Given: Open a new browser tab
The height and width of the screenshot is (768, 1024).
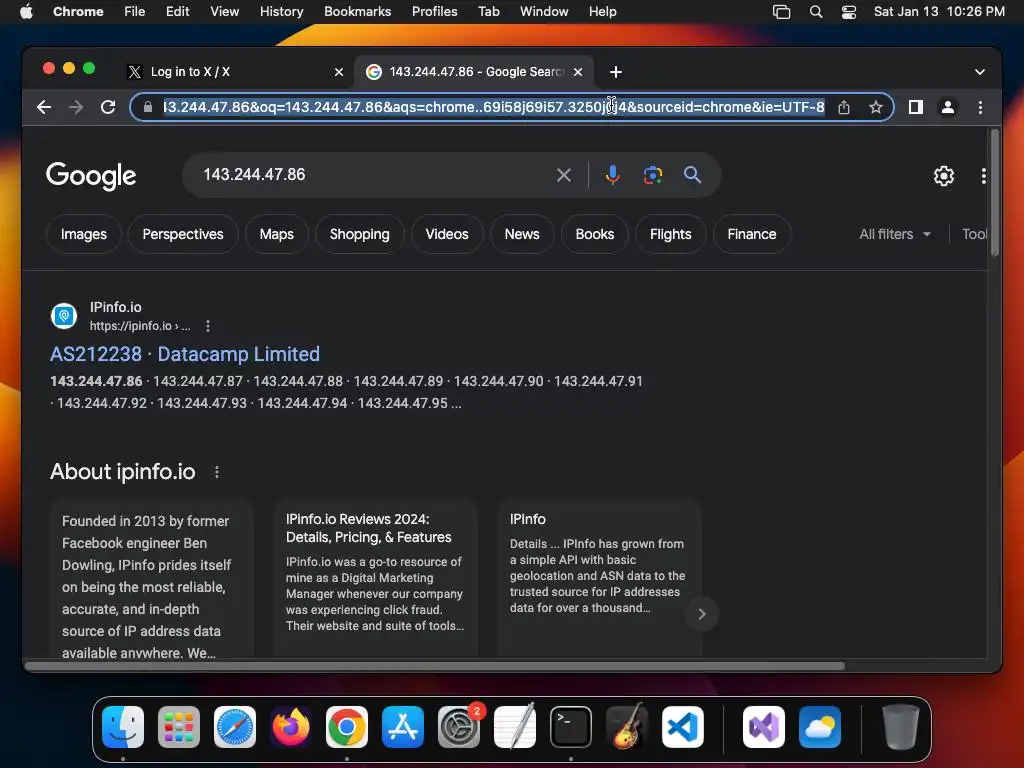Looking at the screenshot, I should click(616, 72).
